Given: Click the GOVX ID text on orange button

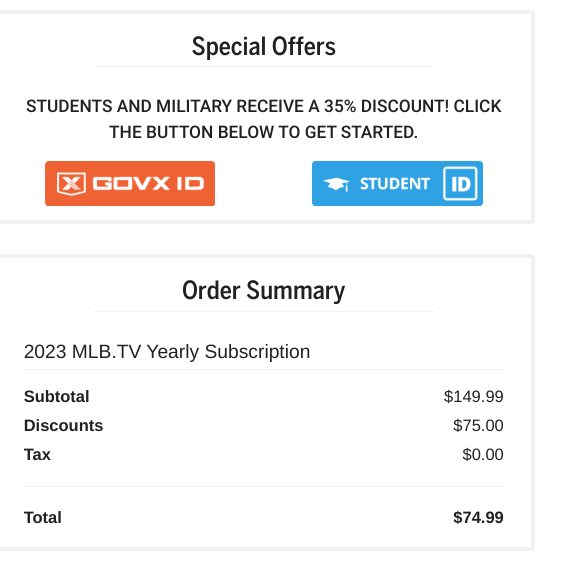Looking at the screenshot, I should (148, 184).
